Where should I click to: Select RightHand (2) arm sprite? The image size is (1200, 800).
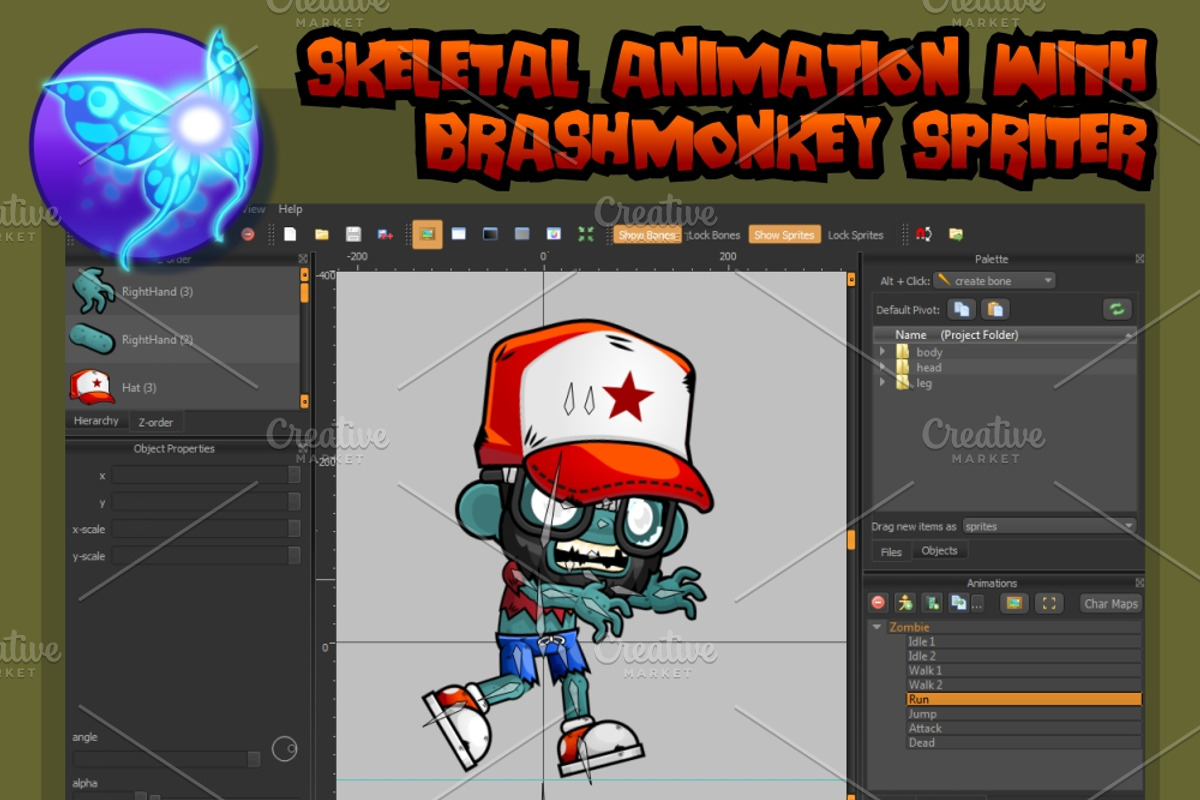point(183,340)
